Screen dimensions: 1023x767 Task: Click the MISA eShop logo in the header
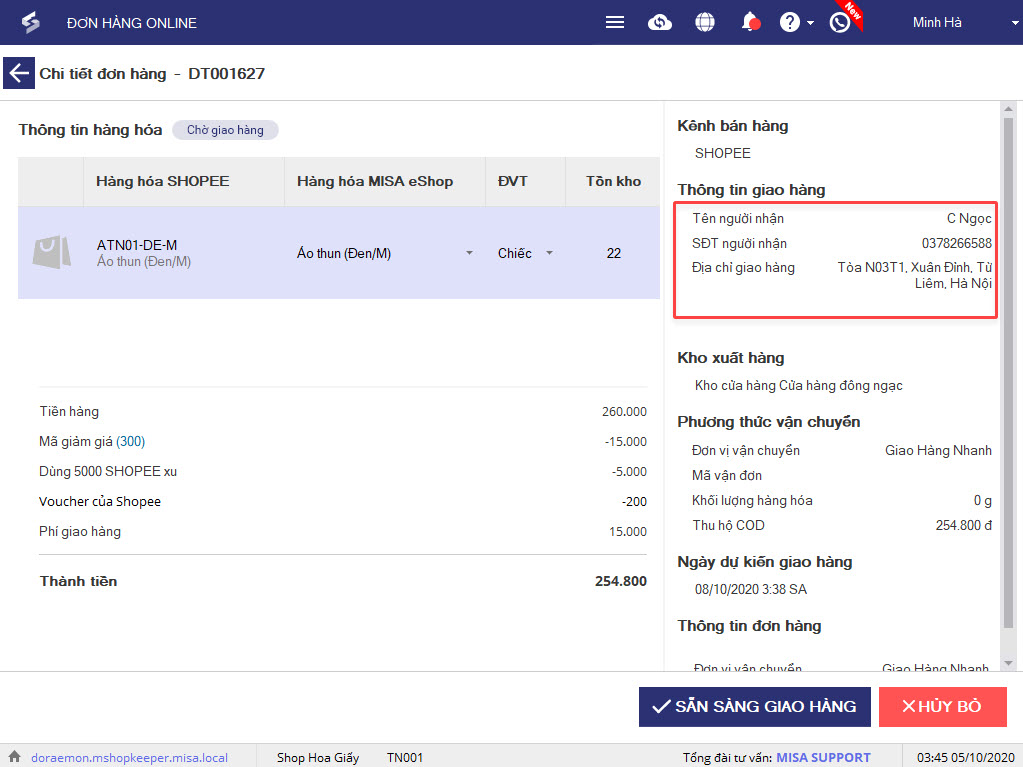point(31,22)
